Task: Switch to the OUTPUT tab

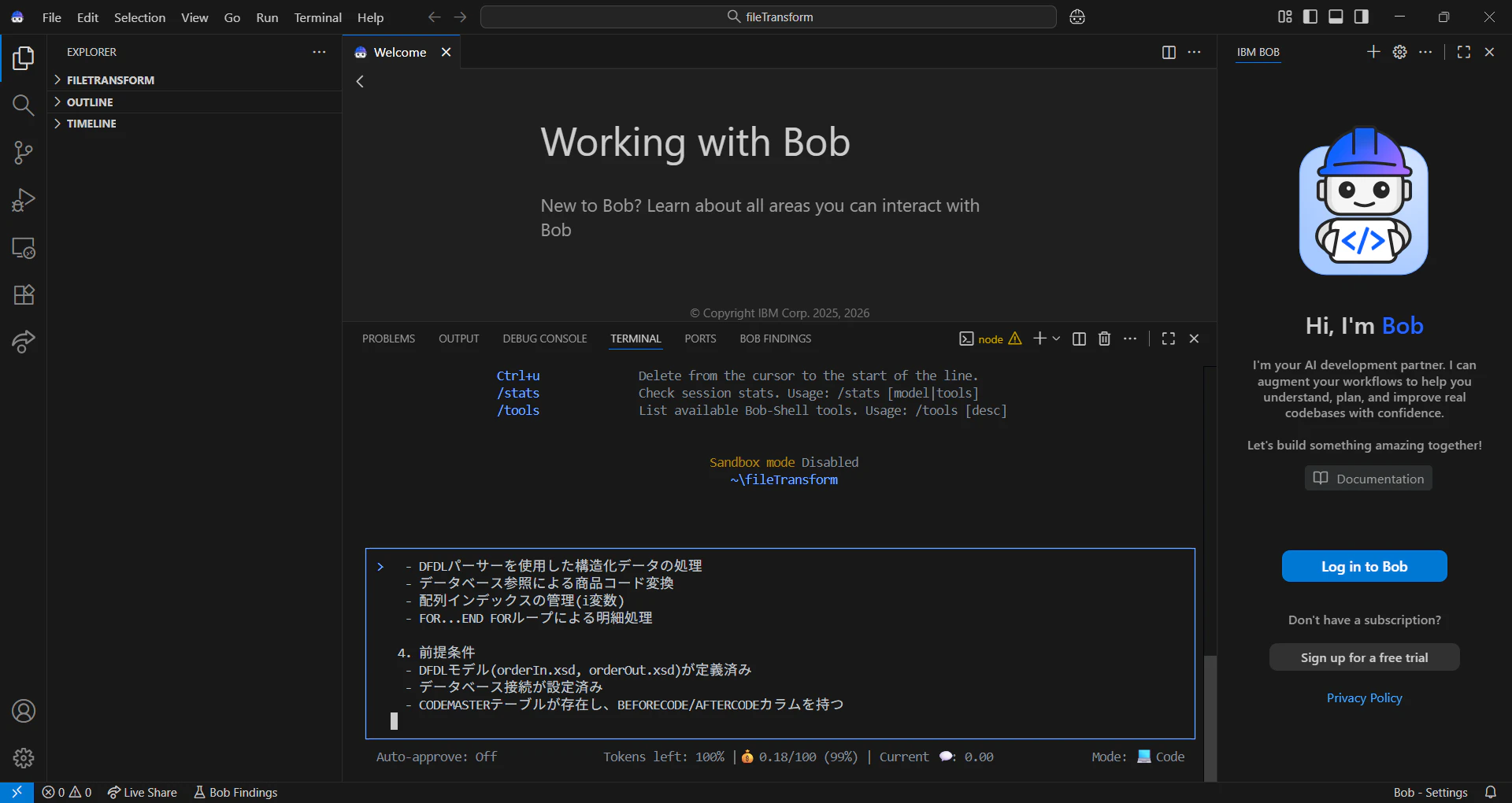Action: pos(458,339)
